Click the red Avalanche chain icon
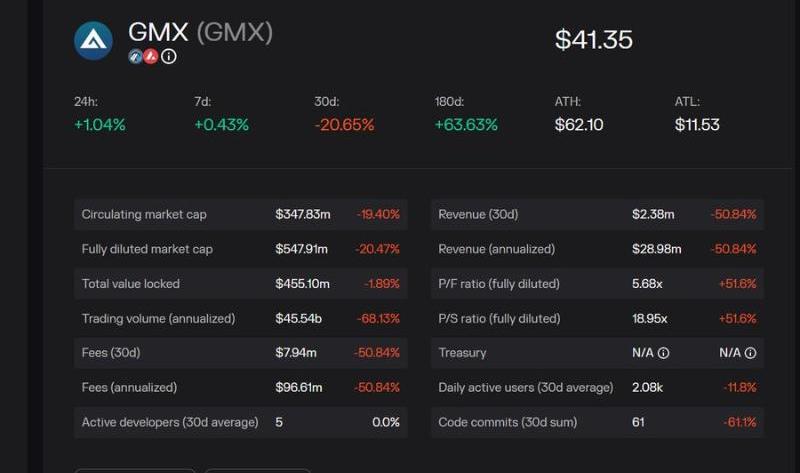 click(x=150, y=57)
